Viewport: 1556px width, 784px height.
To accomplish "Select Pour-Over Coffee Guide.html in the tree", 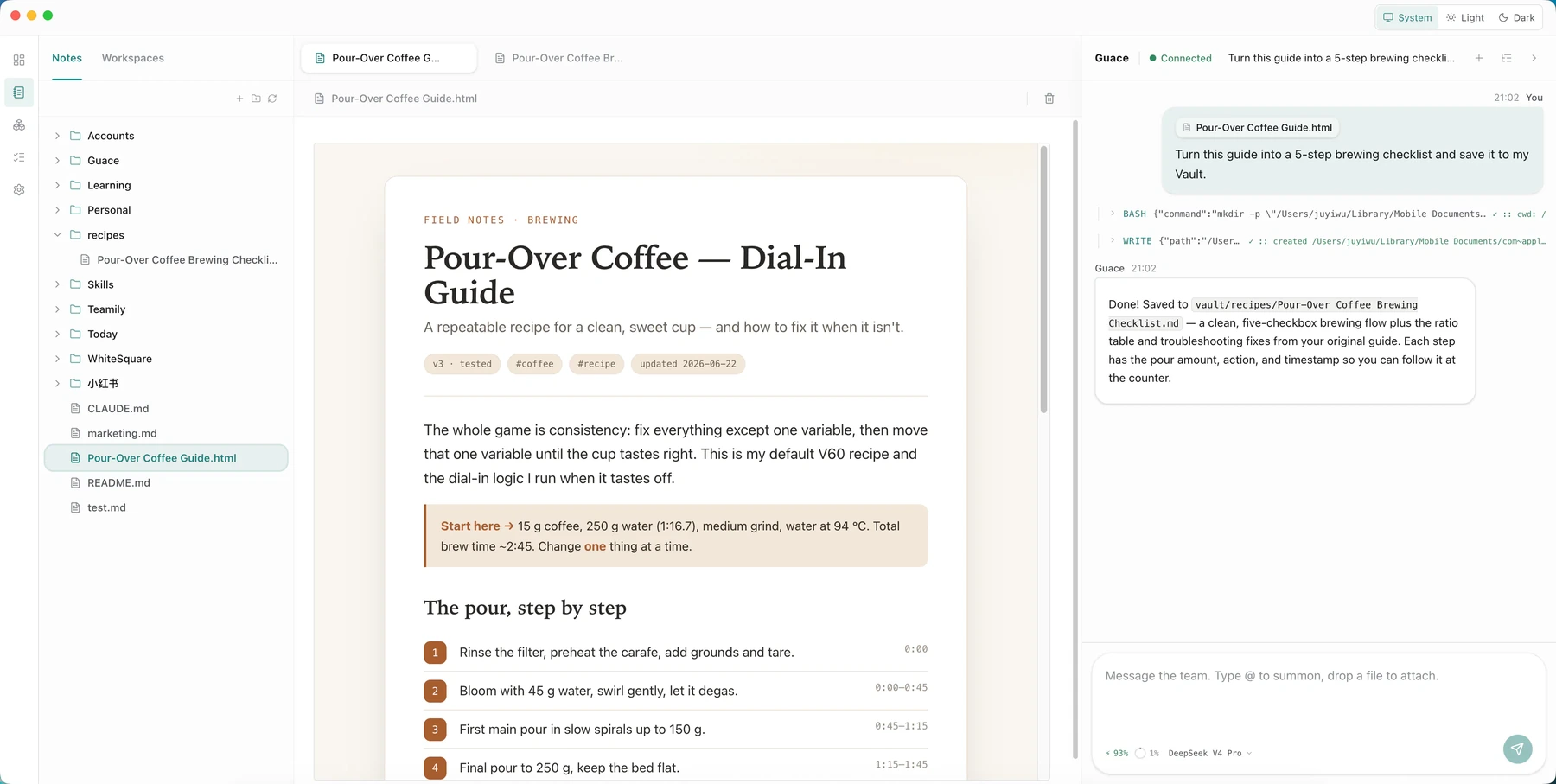I will (x=166, y=458).
